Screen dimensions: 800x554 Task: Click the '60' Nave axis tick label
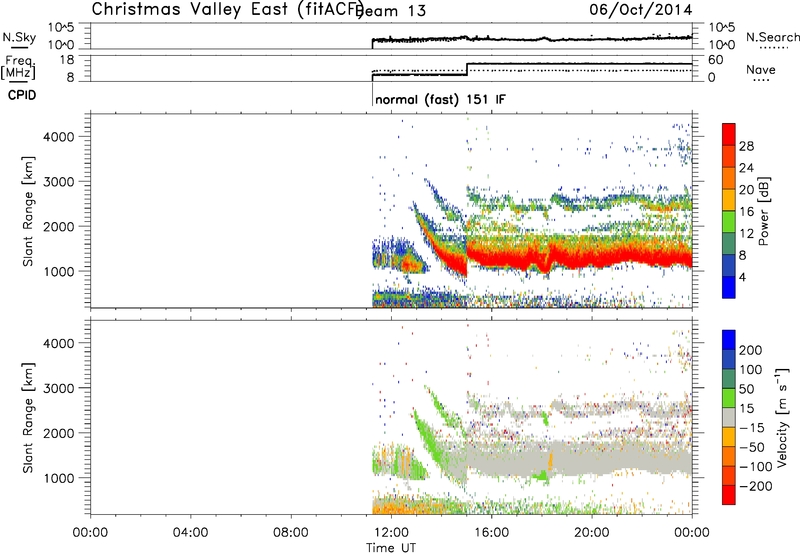pyautogui.click(x=716, y=60)
